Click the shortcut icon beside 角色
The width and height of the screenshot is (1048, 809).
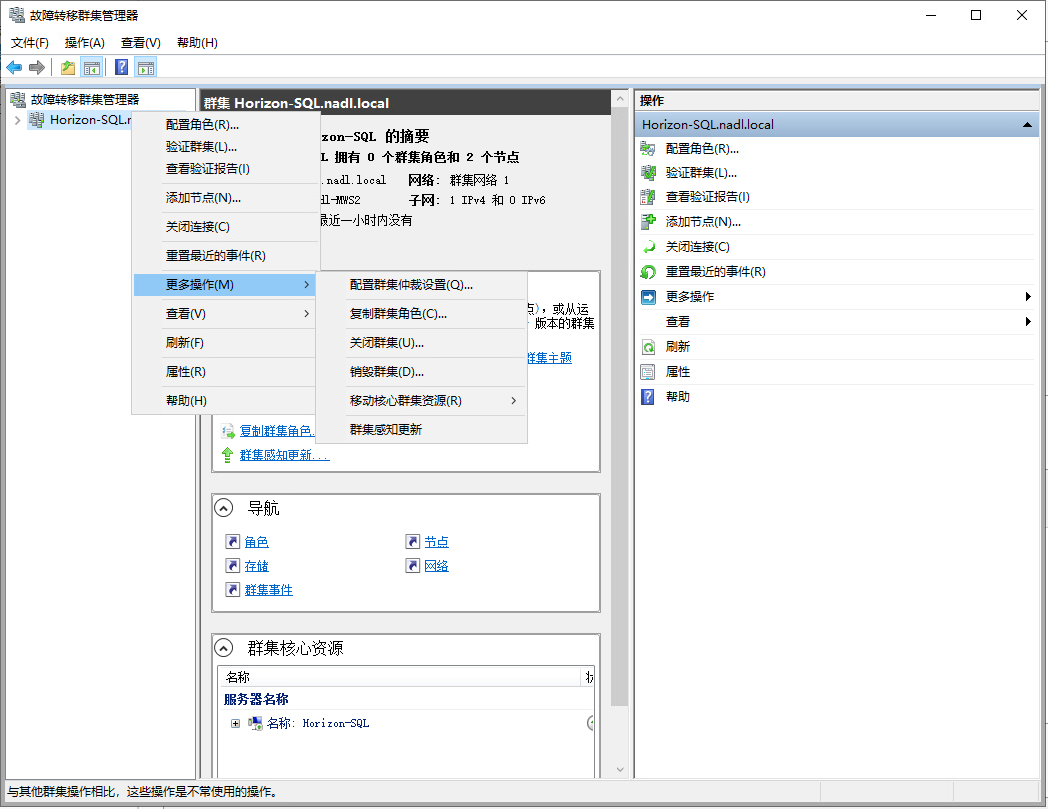point(233,542)
